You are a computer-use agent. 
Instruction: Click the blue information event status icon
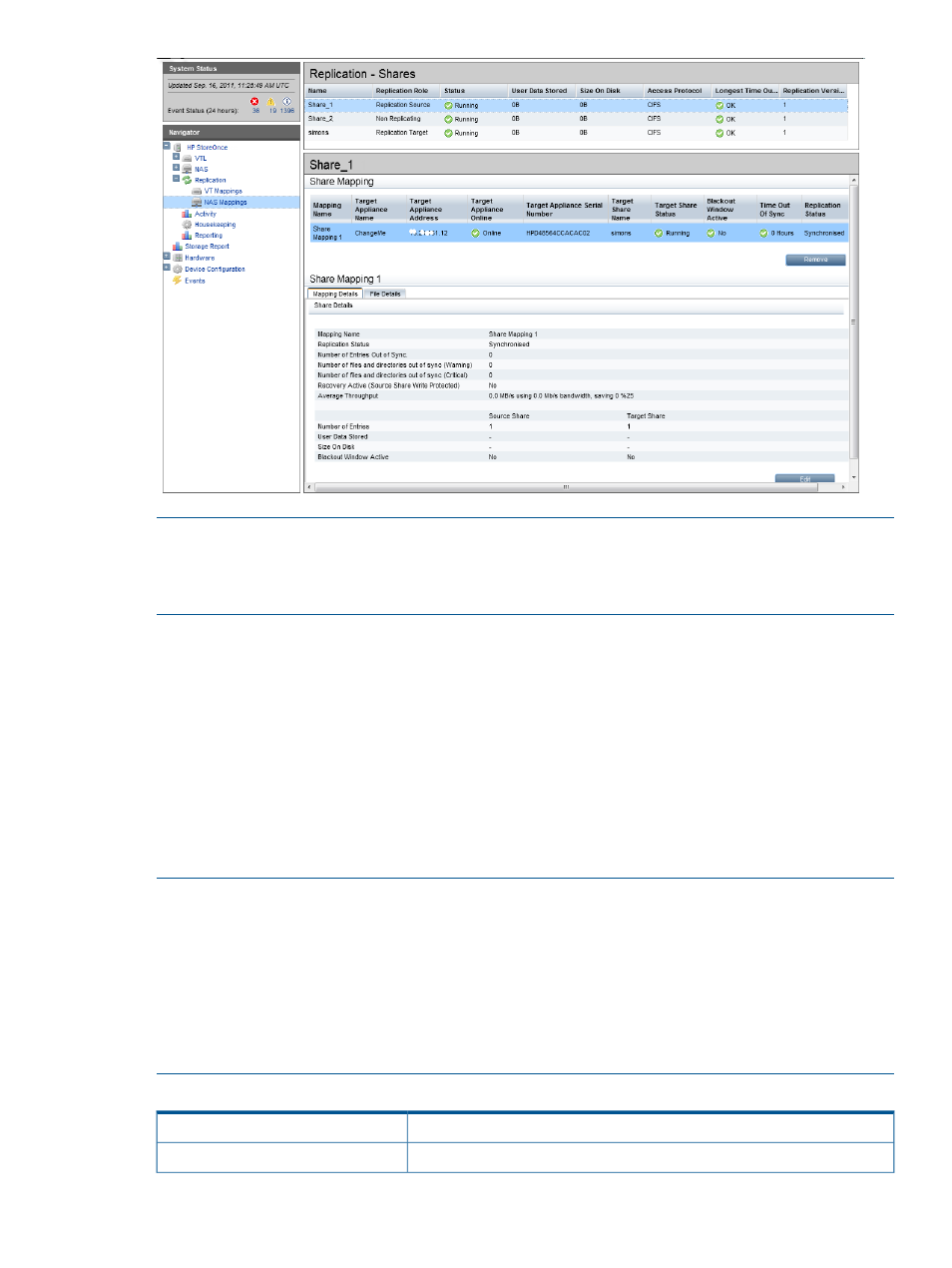286,102
